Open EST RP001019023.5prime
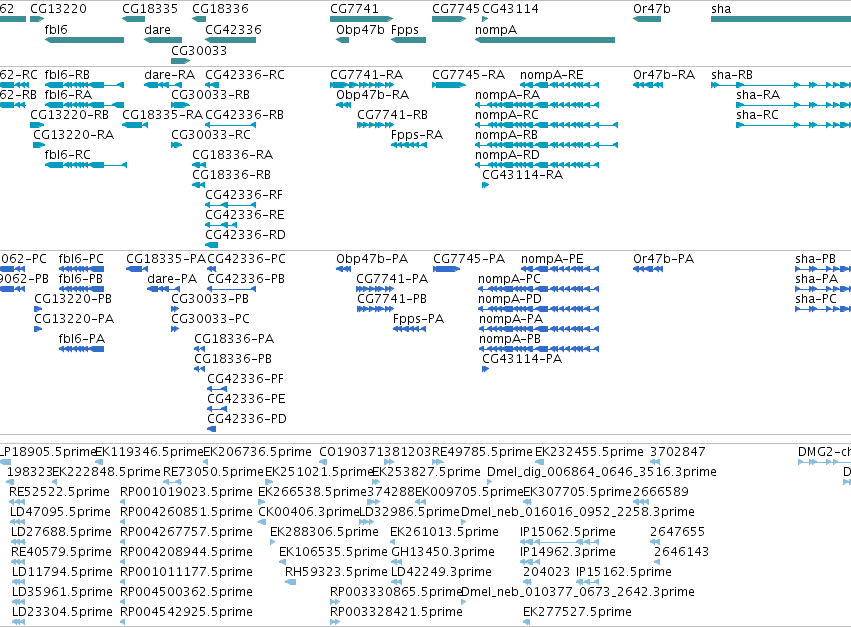The width and height of the screenshot is (851, 627). pos(186,492)
